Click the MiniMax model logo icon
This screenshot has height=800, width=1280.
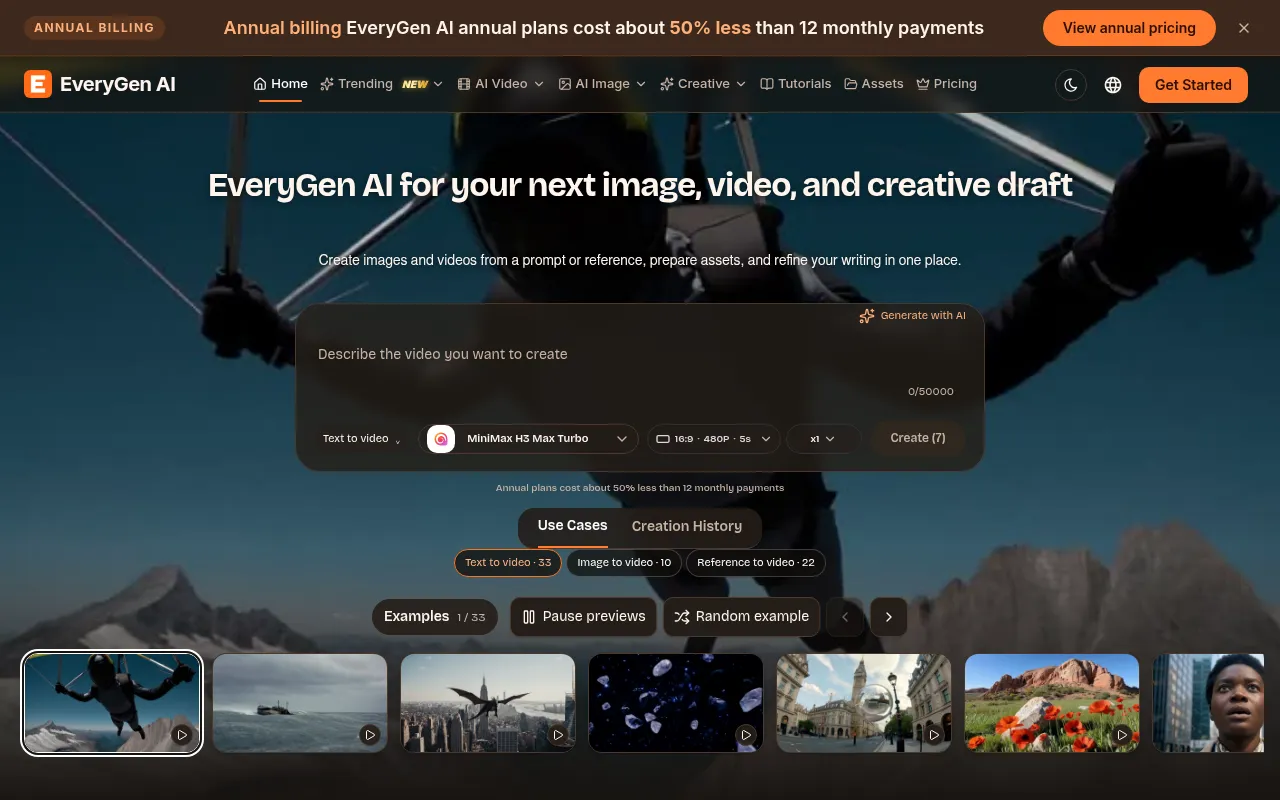pyautogui.click(x=441, y=439)
